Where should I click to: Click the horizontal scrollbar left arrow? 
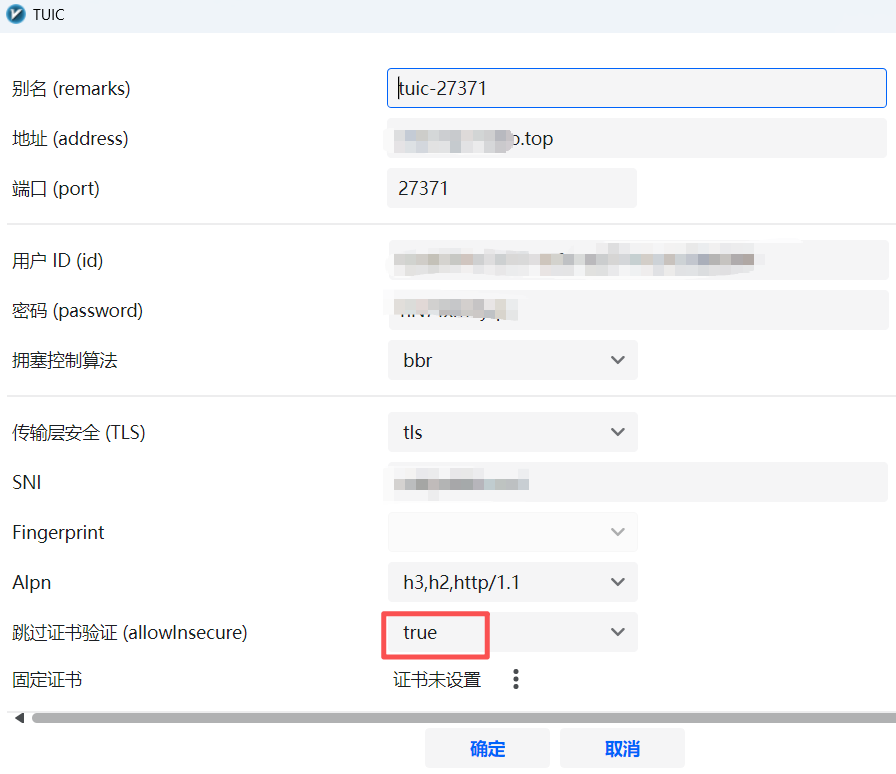(18, 718)
